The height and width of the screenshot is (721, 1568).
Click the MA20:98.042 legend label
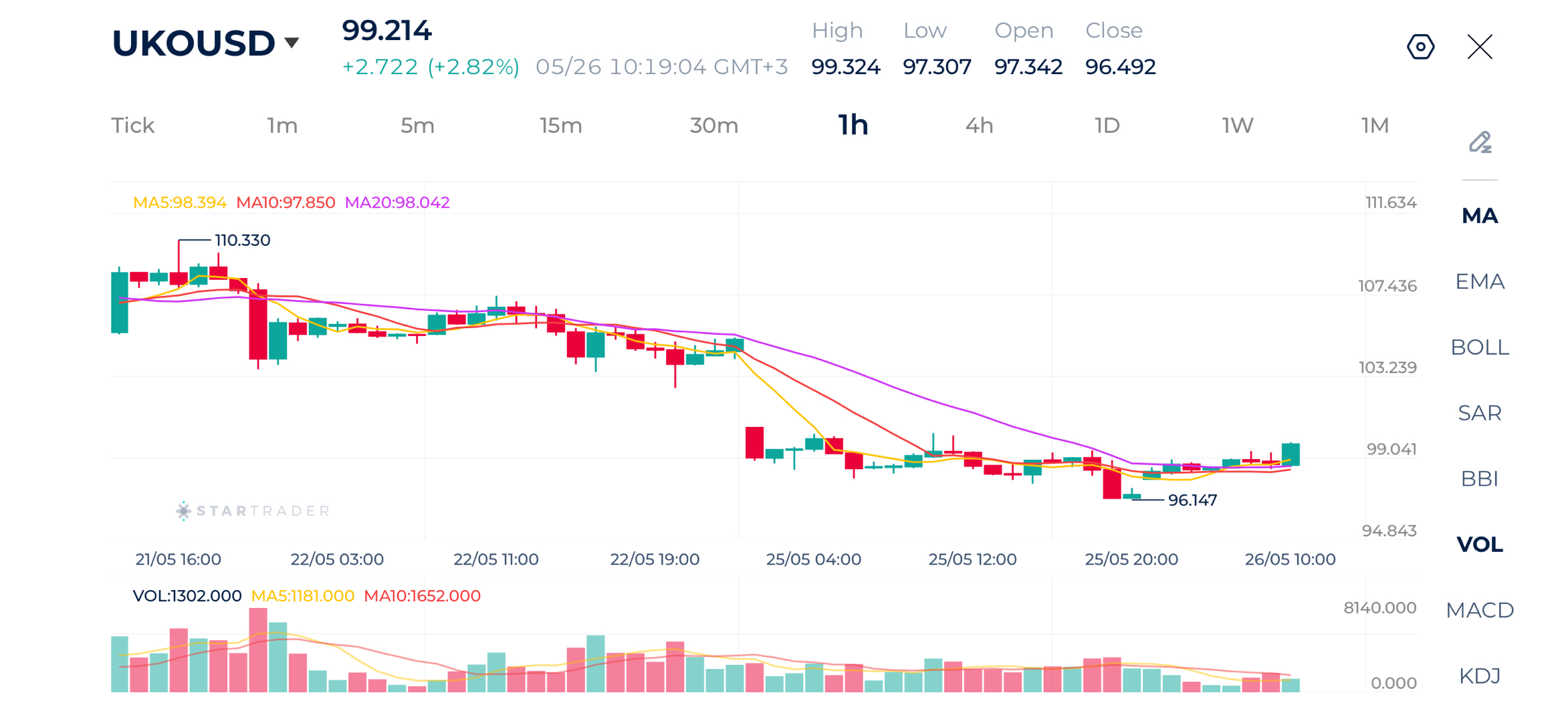[397, 202]
